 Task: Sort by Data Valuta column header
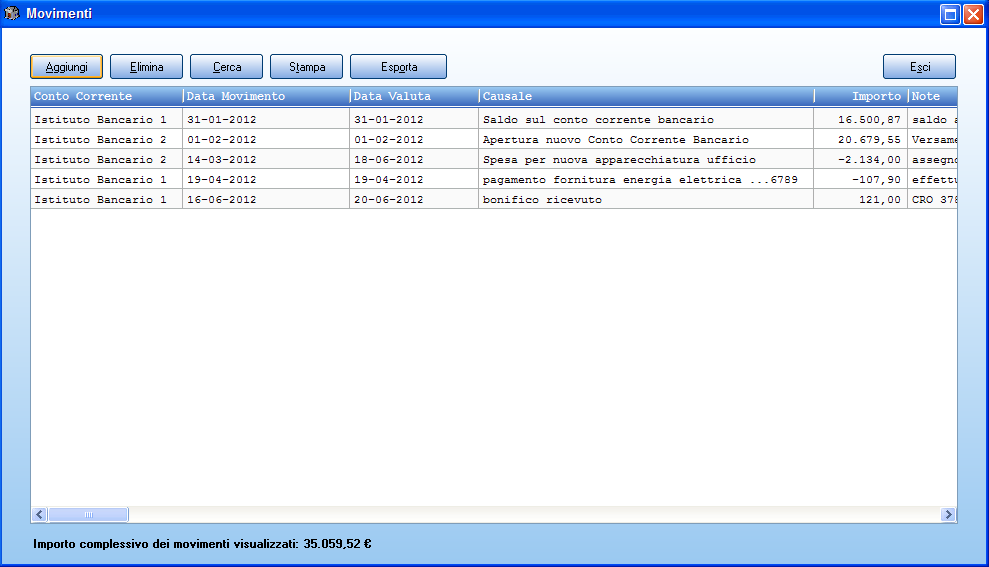[414, 96]
